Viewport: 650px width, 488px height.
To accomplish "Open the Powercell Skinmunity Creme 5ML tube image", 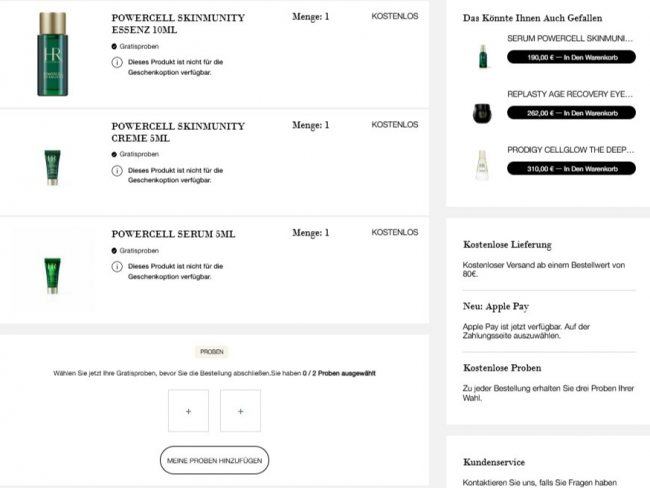I will [x=53, y=168].
